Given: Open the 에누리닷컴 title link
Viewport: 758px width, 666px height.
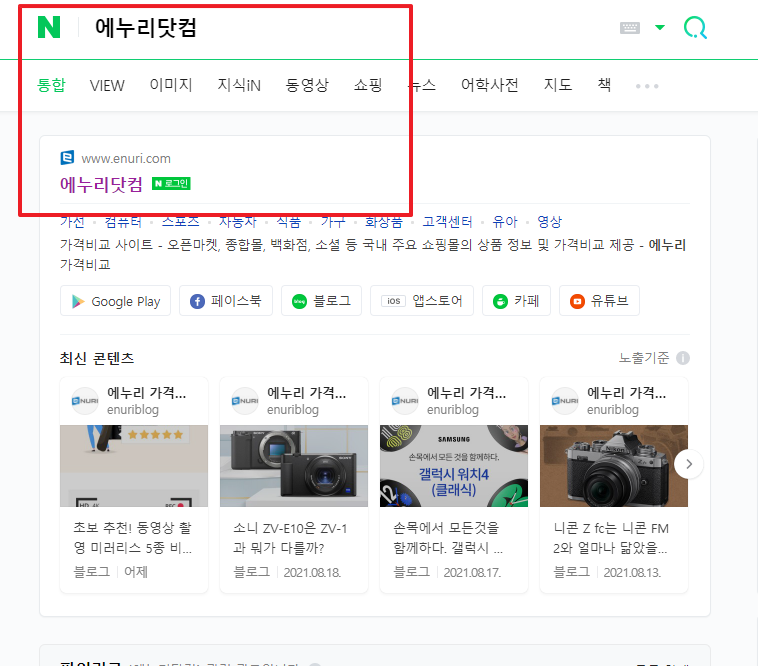Looking at the screenshot, I should pyautogui.click(x=102, y=184).
